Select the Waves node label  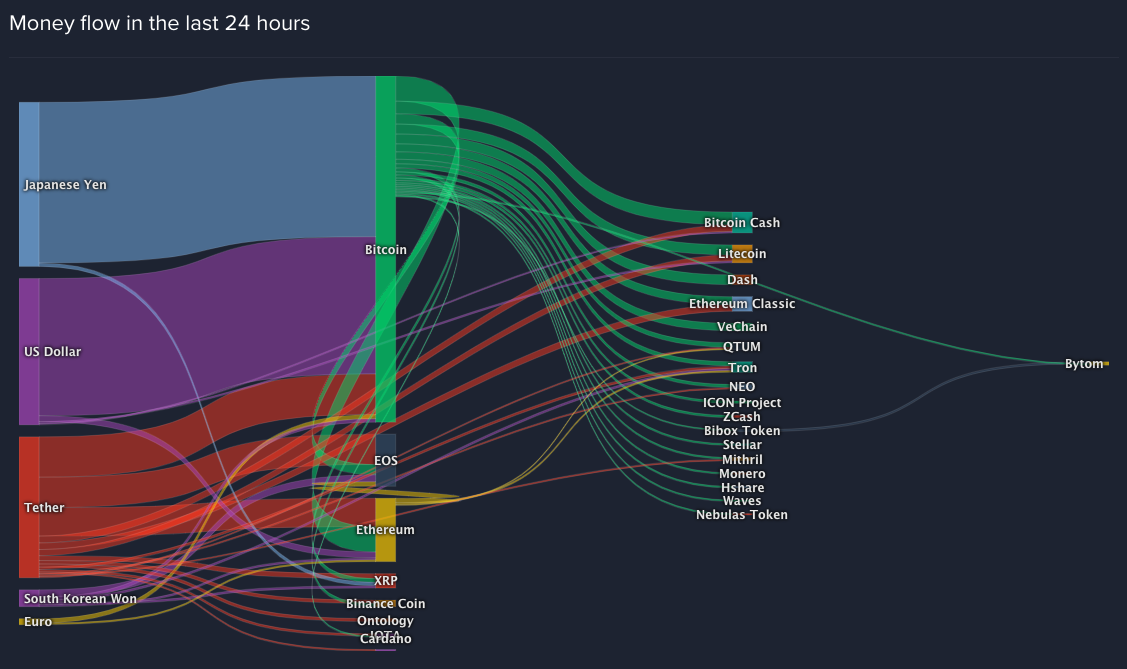coord(742,501)
